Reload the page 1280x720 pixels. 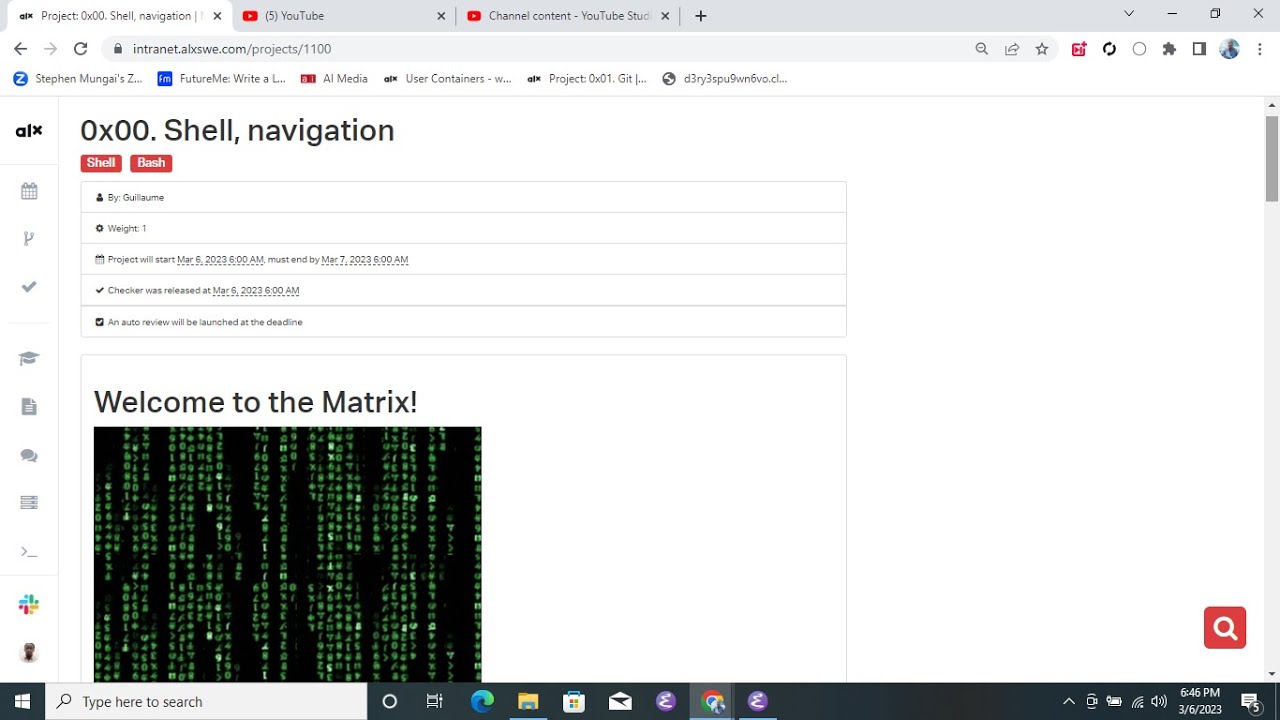(81, 49)
